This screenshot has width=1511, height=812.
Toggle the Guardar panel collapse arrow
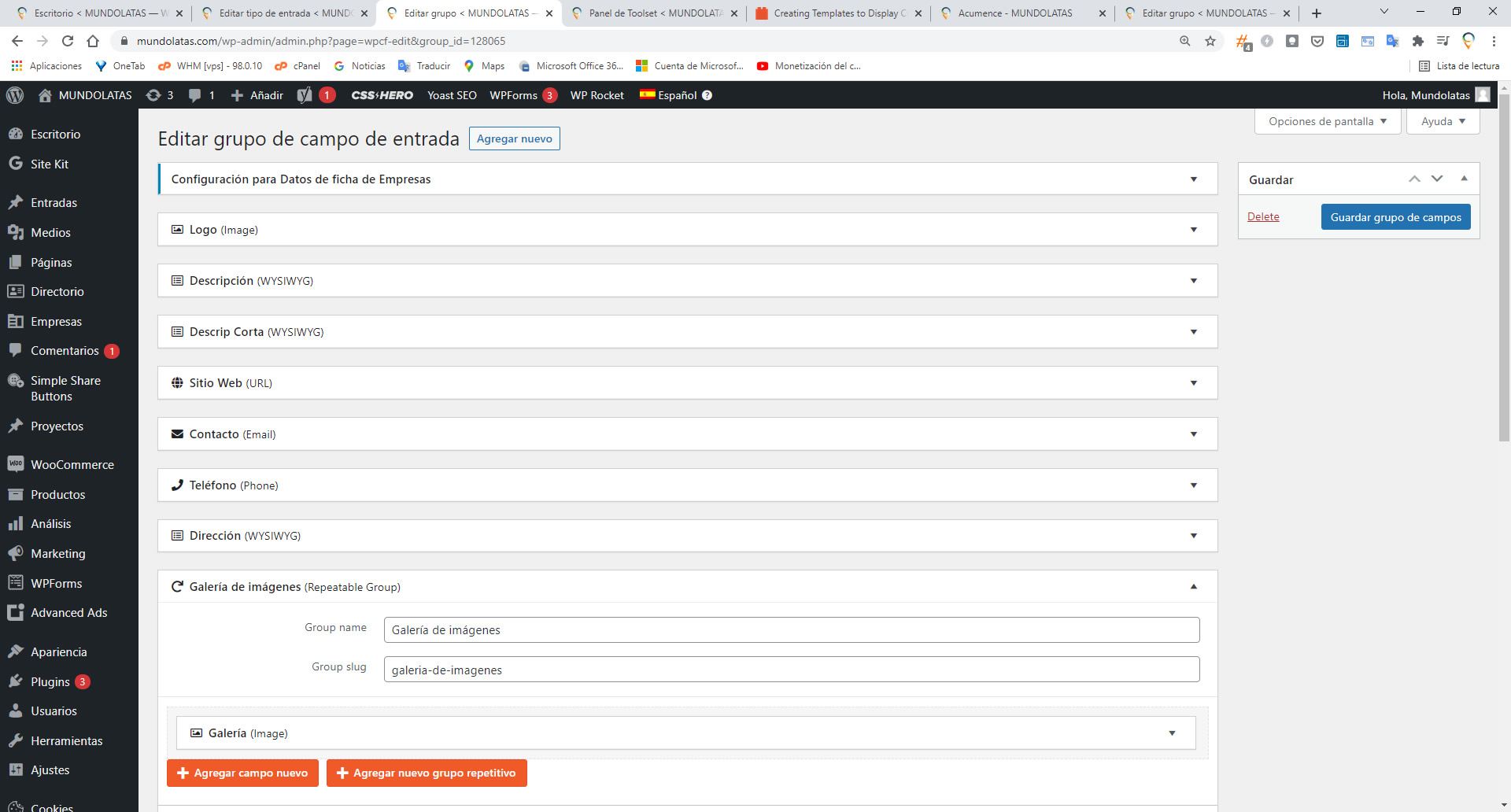coord(1464,179)
